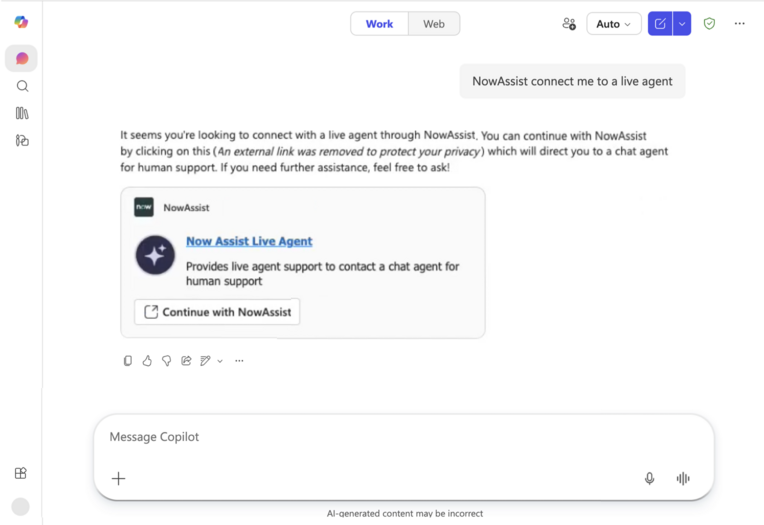764x525 pixels.
Task: Click the plus attach button
Action: point(118,479)
